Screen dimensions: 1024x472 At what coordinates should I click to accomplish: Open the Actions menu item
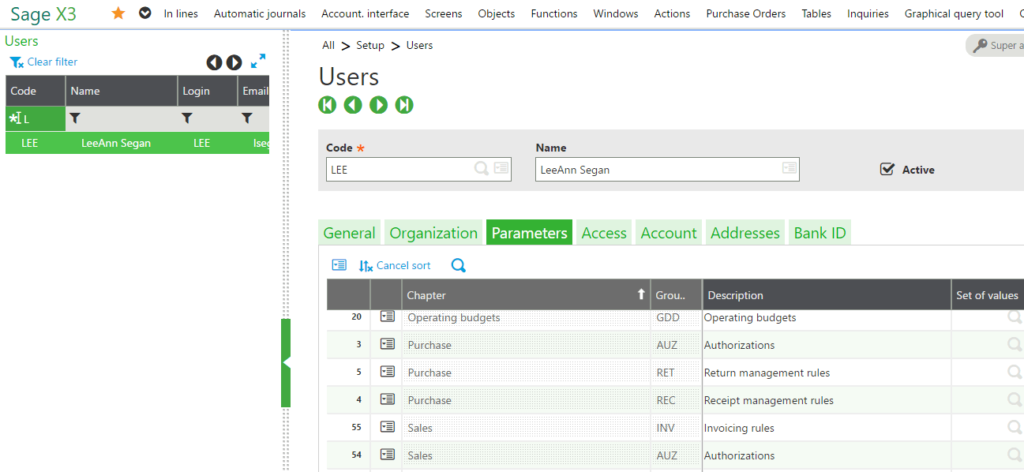(x=672, y=14)
